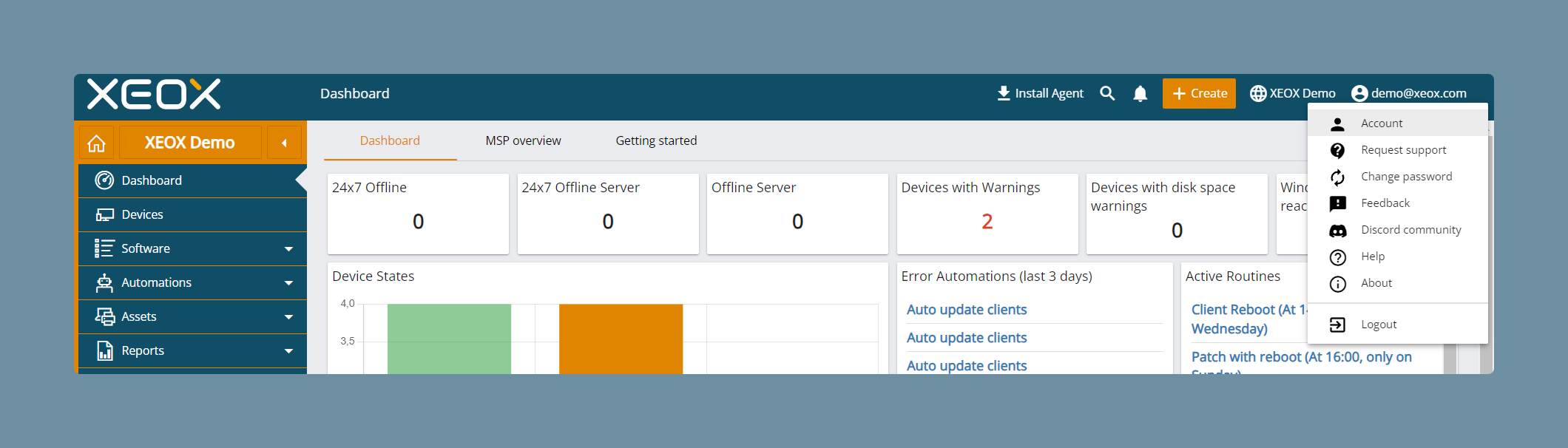Select Request support menu entry
Viewport: 1568px width, 448px height.
click(1397, 150)
